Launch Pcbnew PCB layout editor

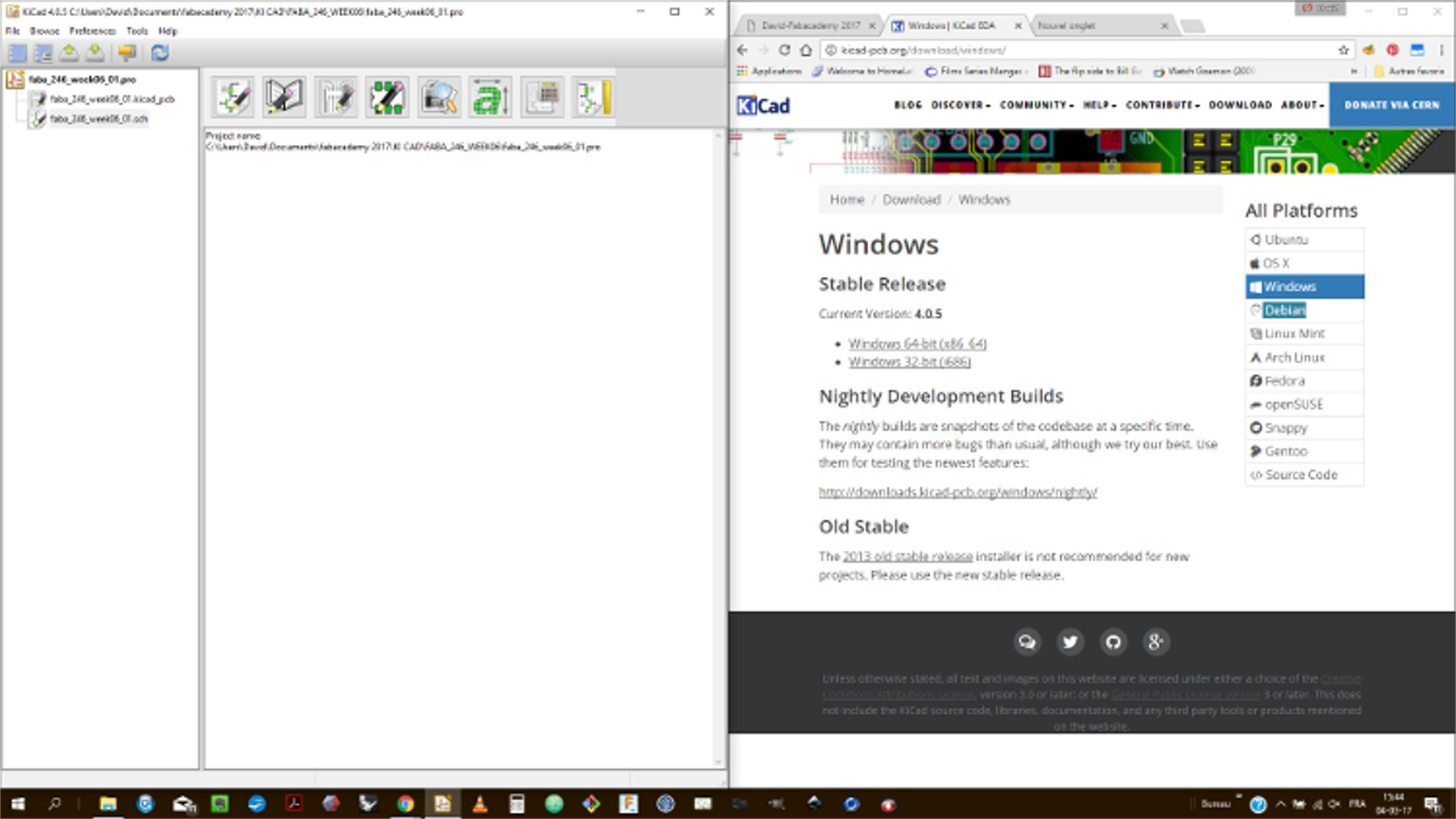pos(336,97)
